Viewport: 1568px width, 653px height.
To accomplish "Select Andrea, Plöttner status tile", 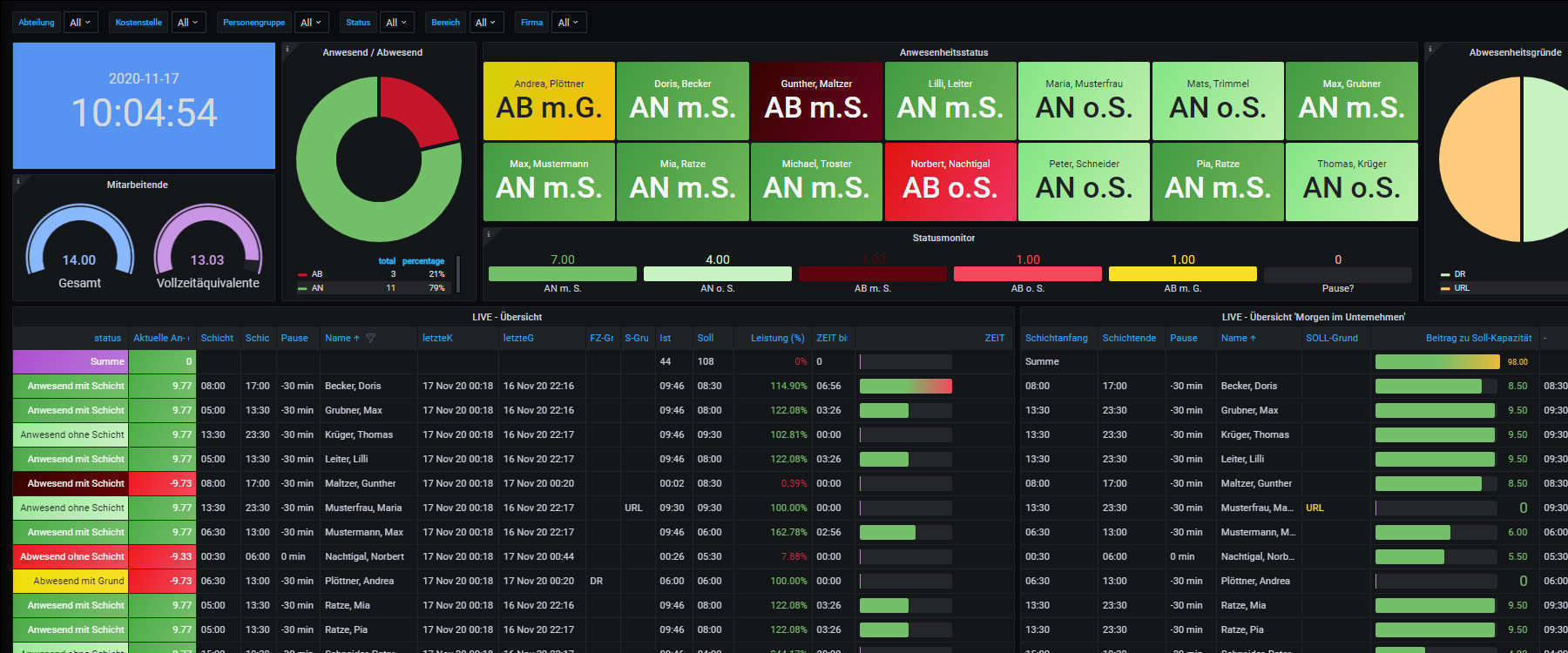I will click(549, 101).
